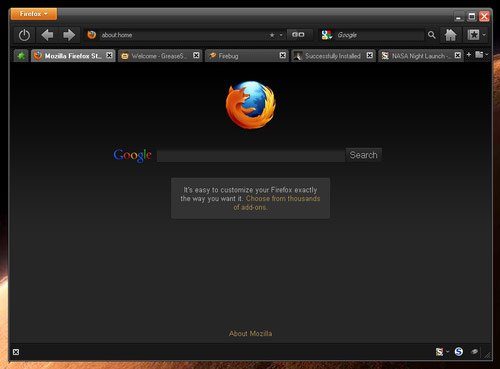The width and height of the screenshot is (500, 369).
Task: Close the Welcome - GreaseSpot tab
Action: pos(196,55)
